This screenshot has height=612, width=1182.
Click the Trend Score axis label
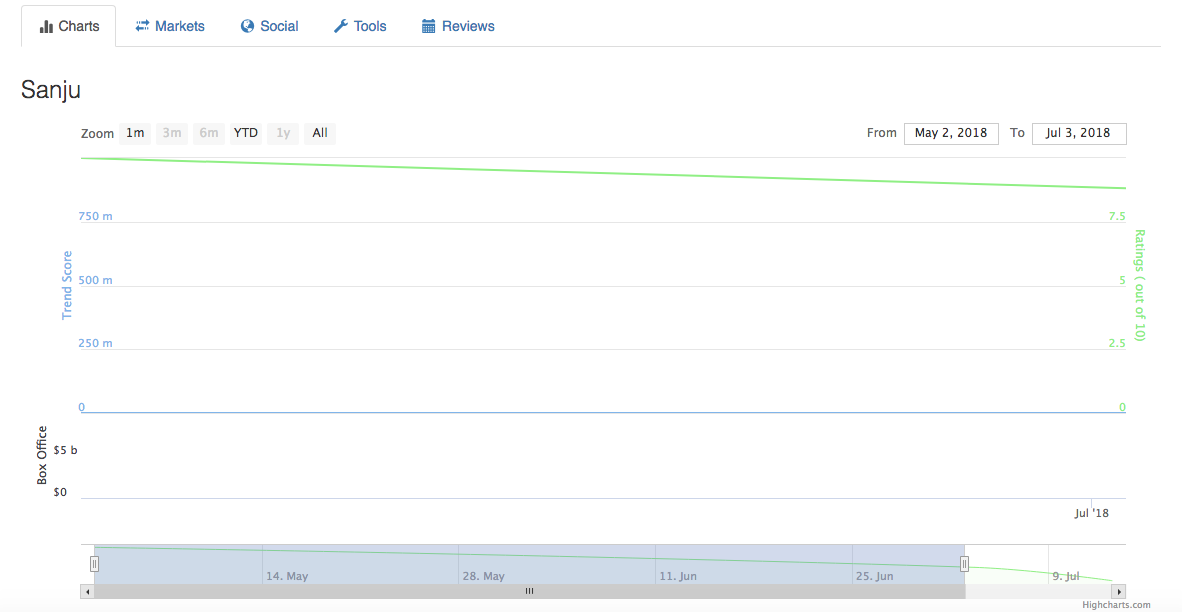67,285
